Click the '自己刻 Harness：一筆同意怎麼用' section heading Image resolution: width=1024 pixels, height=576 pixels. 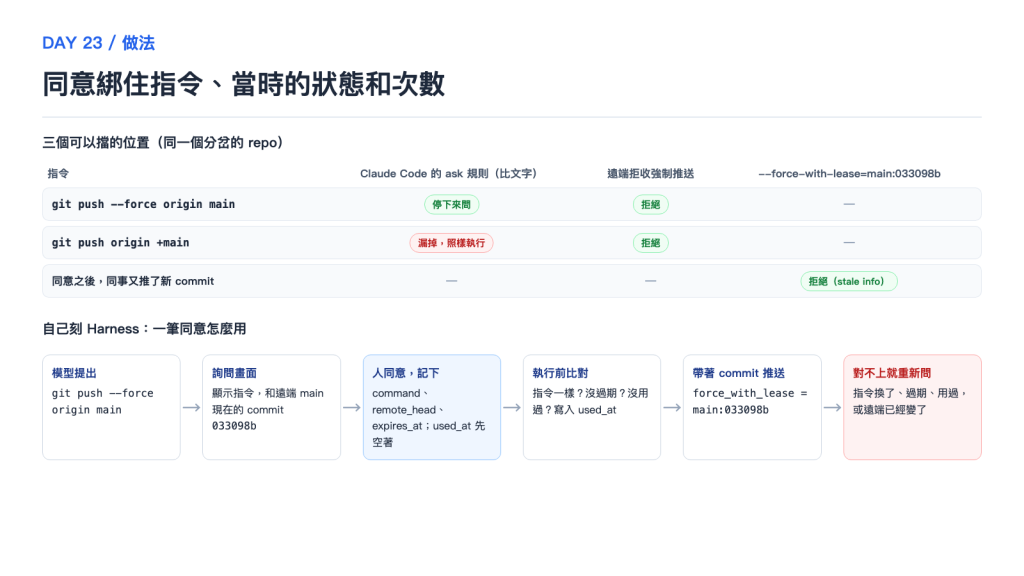[144, 328]
